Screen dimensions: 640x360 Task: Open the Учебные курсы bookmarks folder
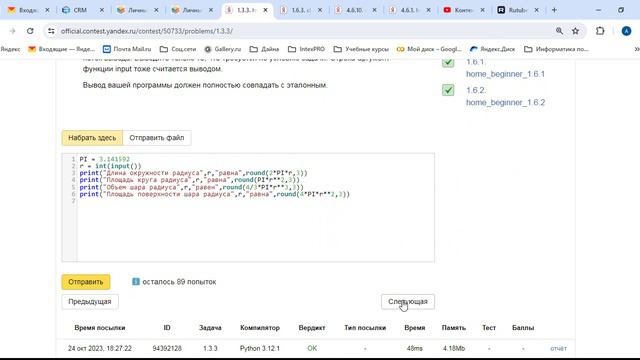361,49
